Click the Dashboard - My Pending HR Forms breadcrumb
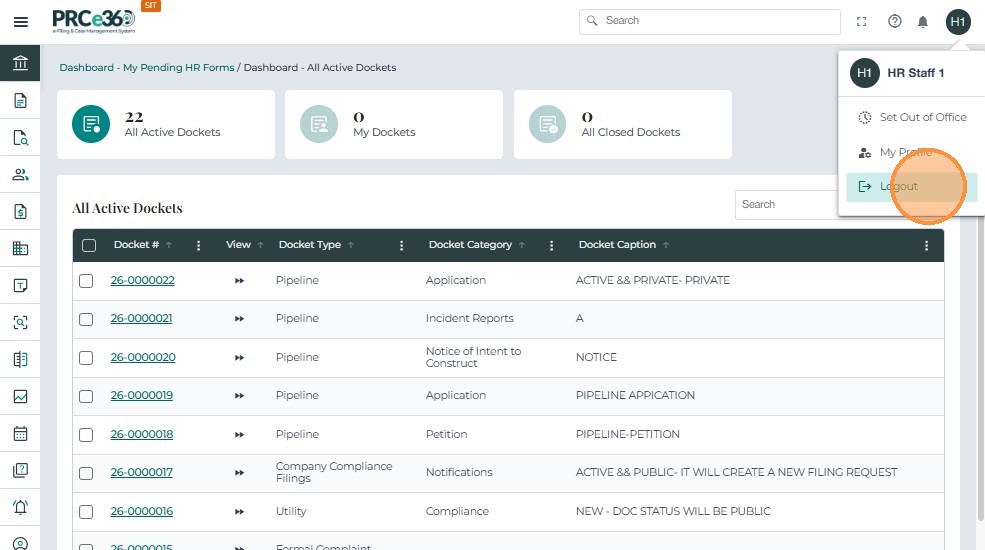The height and width of the screenshot is (550, 985). tap(147, 68)
